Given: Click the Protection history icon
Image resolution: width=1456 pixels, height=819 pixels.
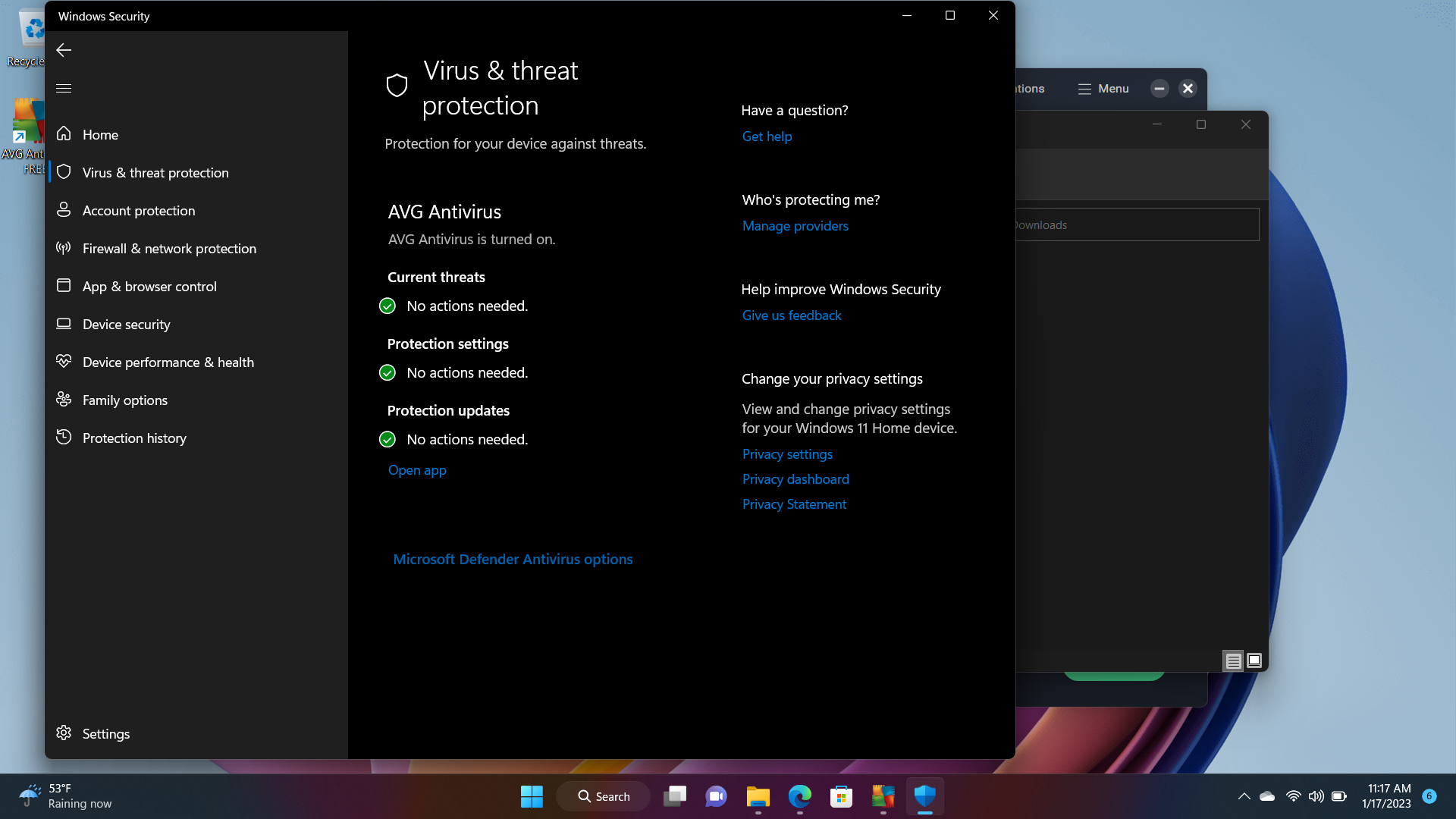Looking at the screenshot, I should tap(64, 437).
